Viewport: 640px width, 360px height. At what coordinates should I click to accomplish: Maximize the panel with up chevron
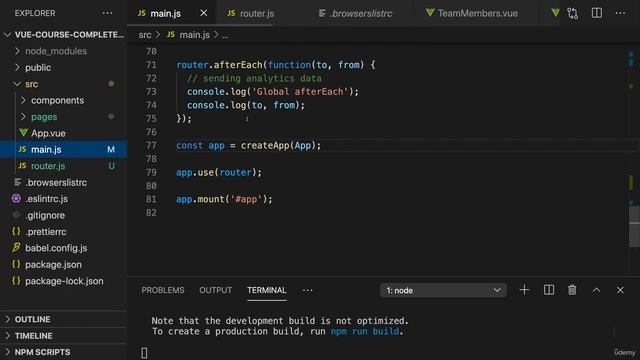pos(596,290)
